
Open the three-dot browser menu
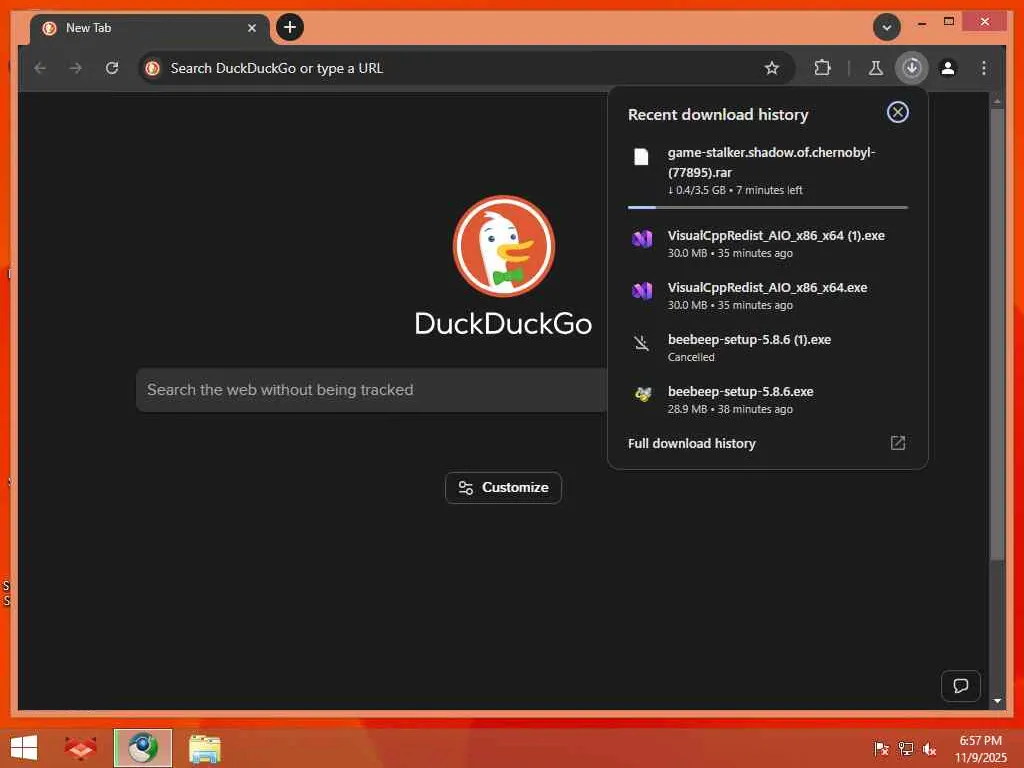tap(984, 68)
